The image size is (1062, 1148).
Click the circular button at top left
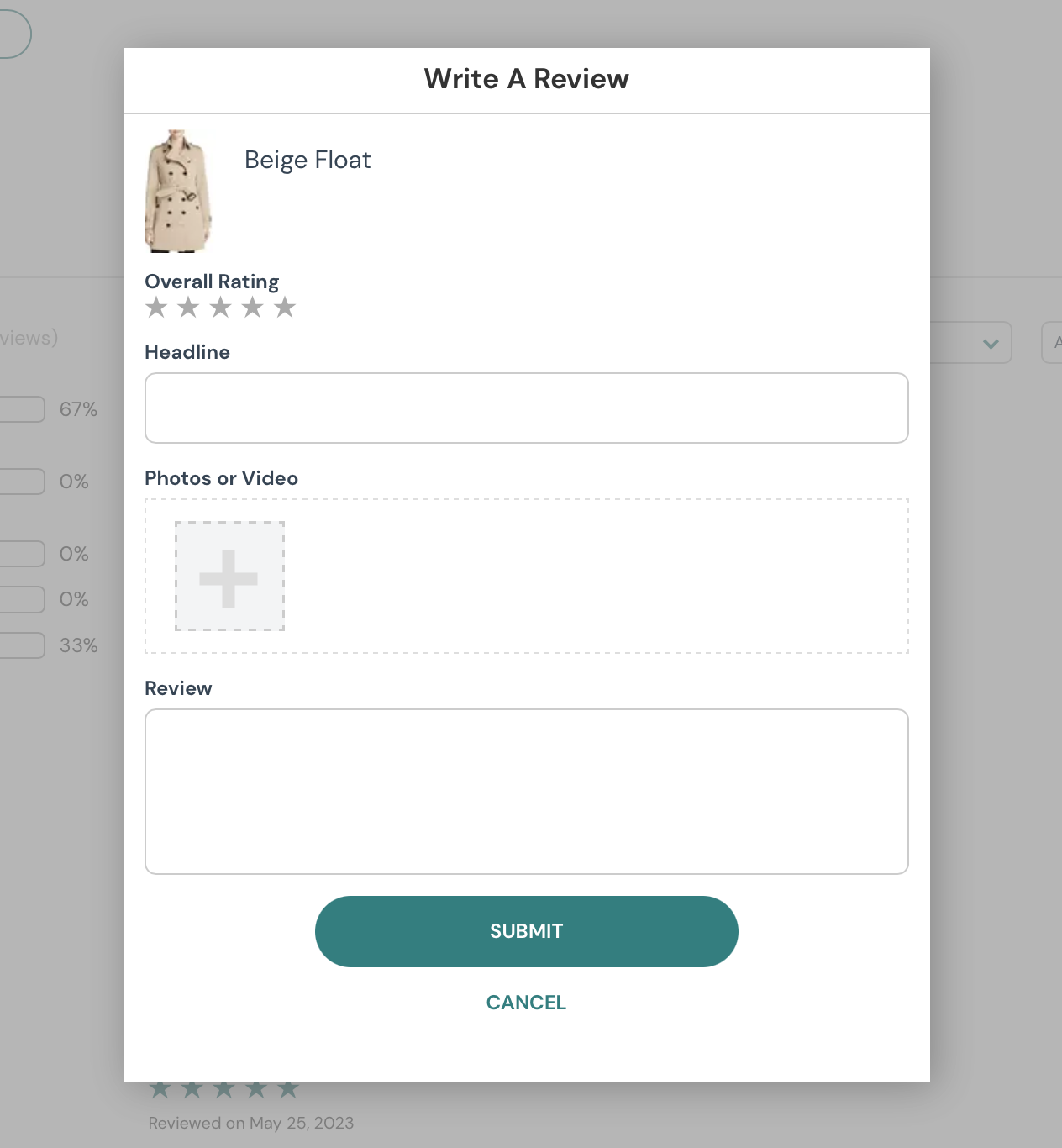coord(12,34)
